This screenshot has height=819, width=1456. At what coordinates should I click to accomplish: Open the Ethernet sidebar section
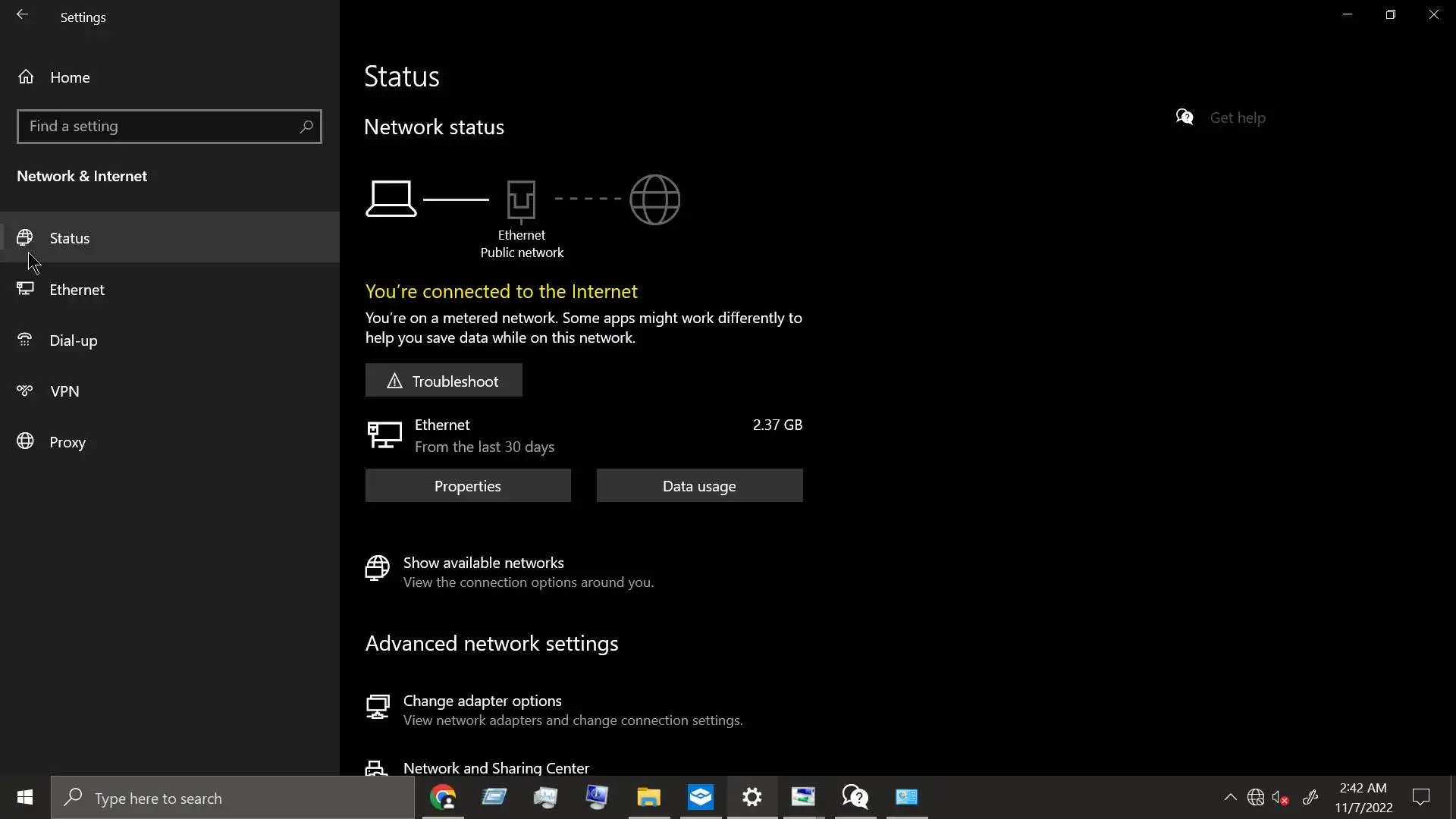click(77, 290)
